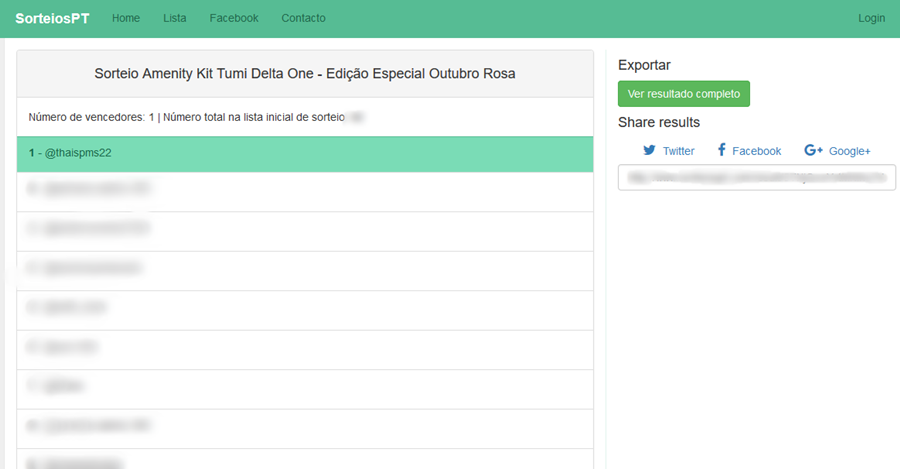Image resolution: width=900 pixels, height=469 pixels.
Task: Click the 'Exportar' section heading
Action: tap(644, 65)
